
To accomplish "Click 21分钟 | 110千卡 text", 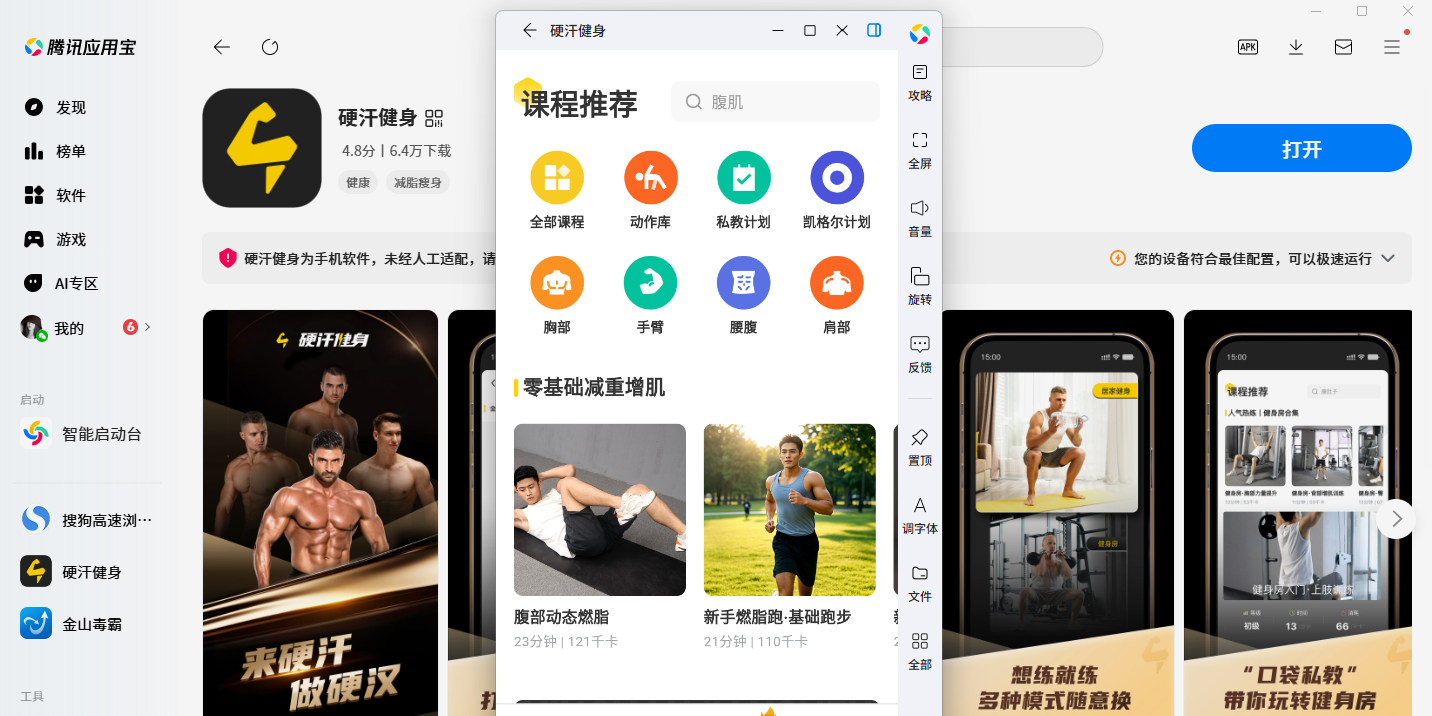I will (x=756, y=641).
